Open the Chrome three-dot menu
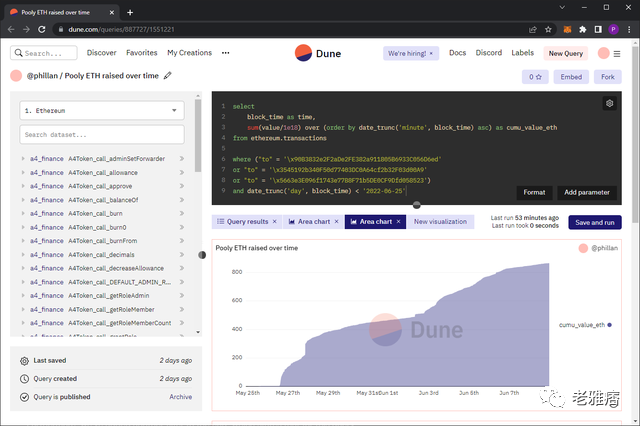This screenshot has width=640, height=426. tap(629, 29)
